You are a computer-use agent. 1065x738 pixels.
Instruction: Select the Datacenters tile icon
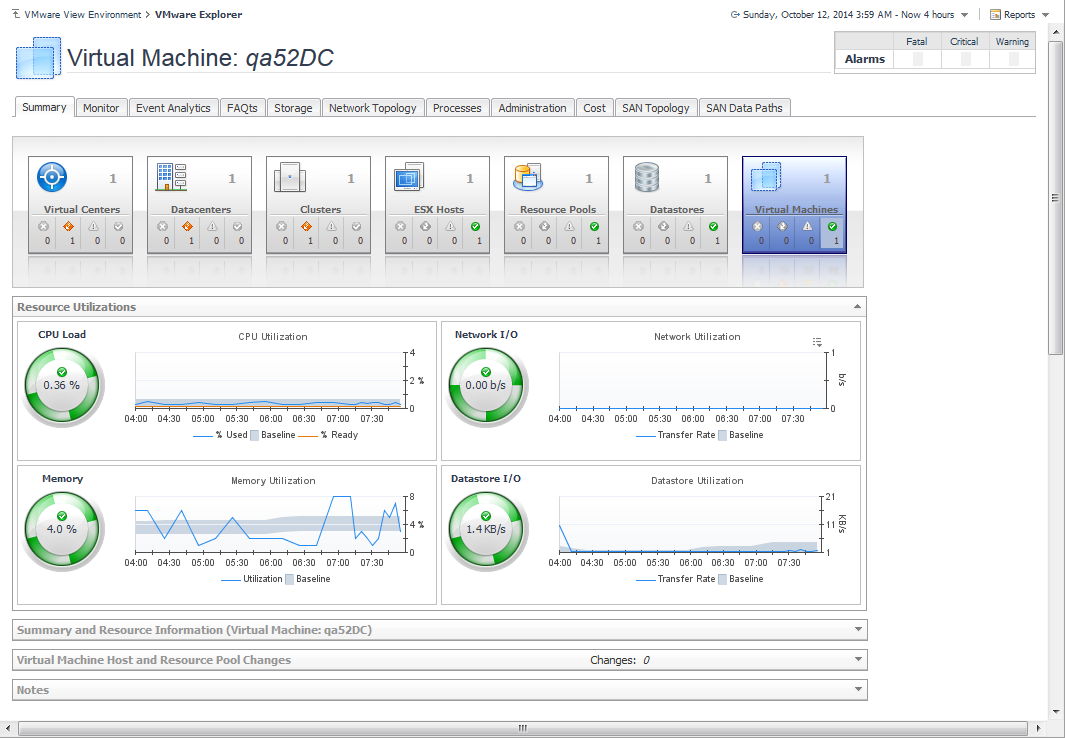click(x=171, y=178)
